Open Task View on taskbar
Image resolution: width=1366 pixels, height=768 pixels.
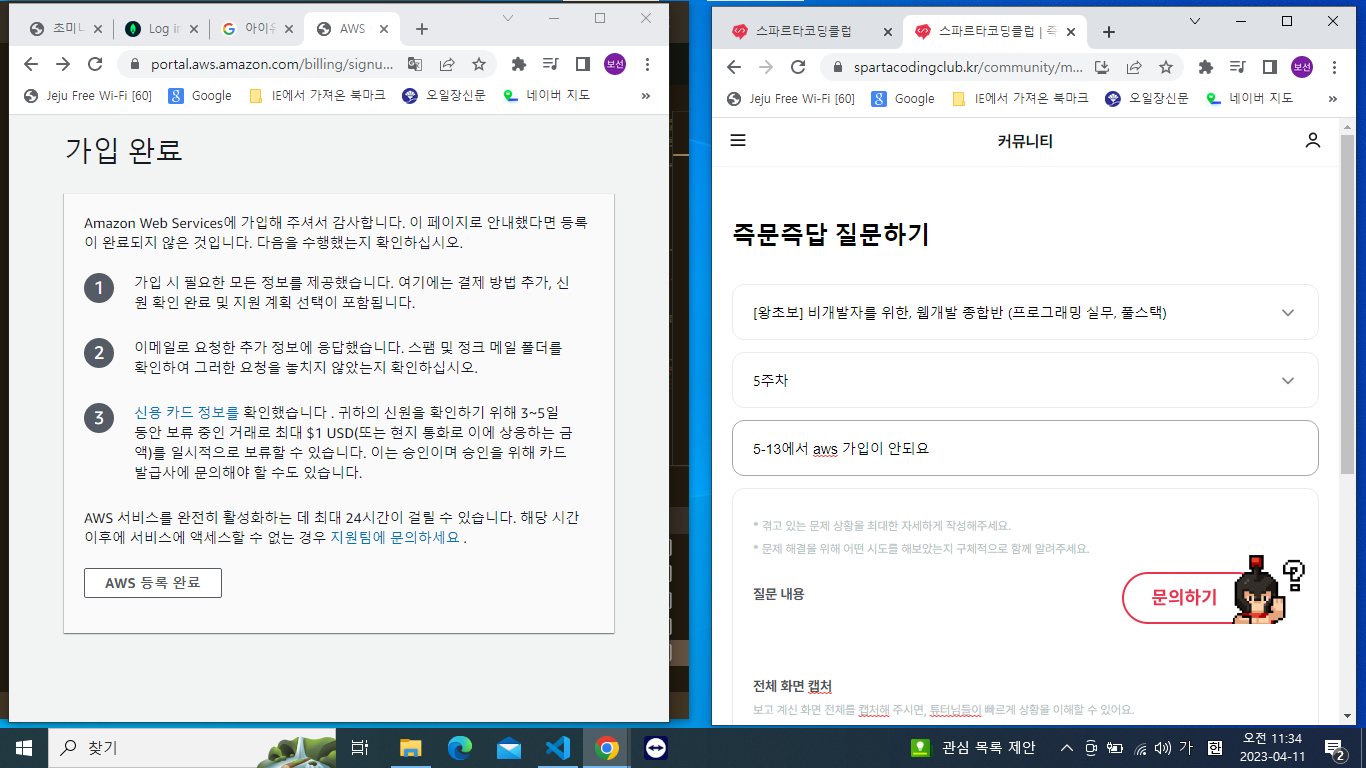361,747
